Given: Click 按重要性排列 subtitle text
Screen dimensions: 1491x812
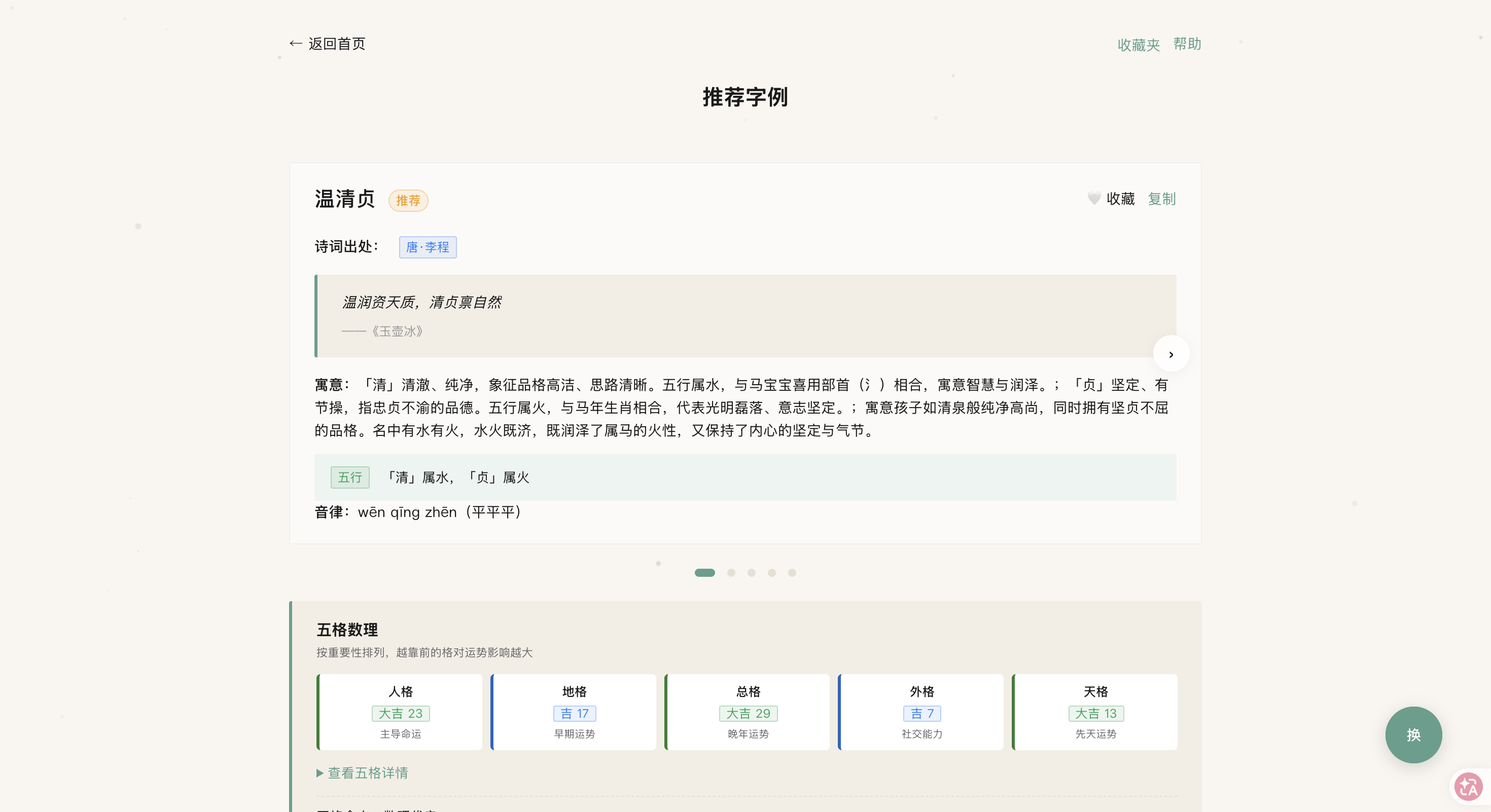Looking at the screenshot, I should [424, 653].
